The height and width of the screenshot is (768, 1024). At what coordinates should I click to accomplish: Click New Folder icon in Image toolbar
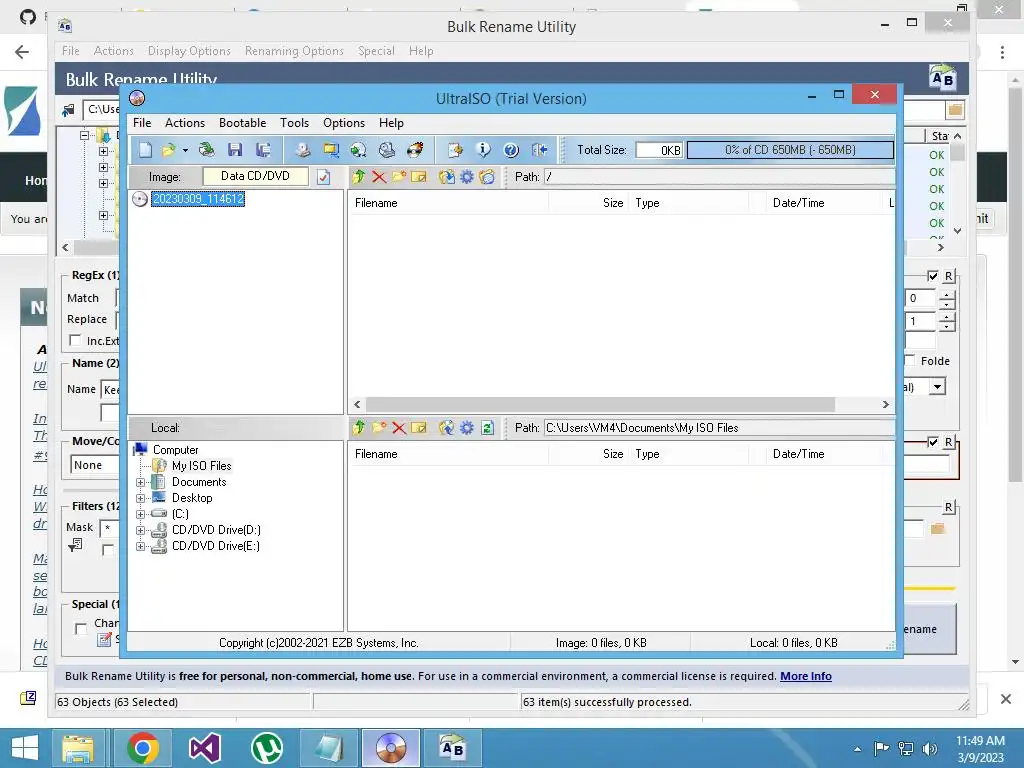pos(399,177)
